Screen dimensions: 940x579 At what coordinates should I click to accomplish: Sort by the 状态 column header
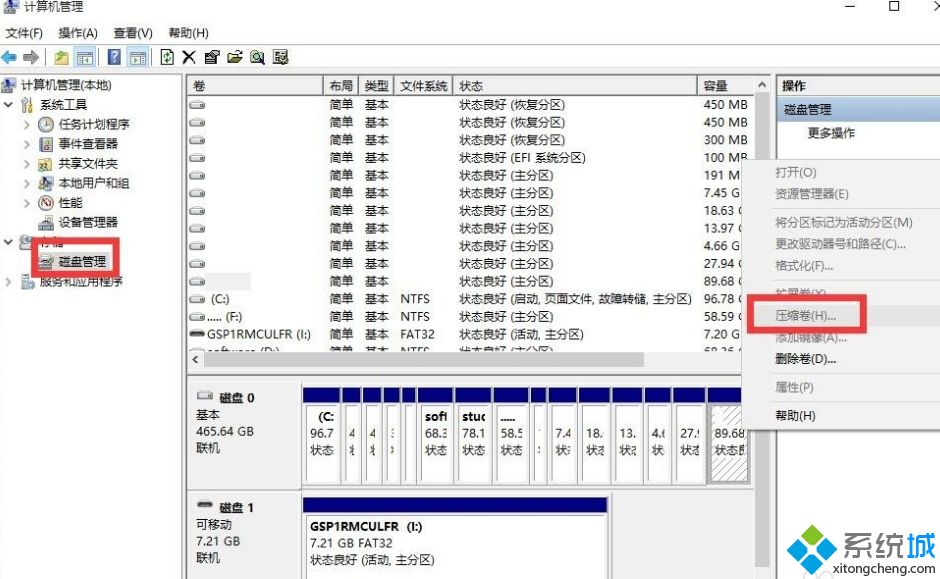(575, 86)
